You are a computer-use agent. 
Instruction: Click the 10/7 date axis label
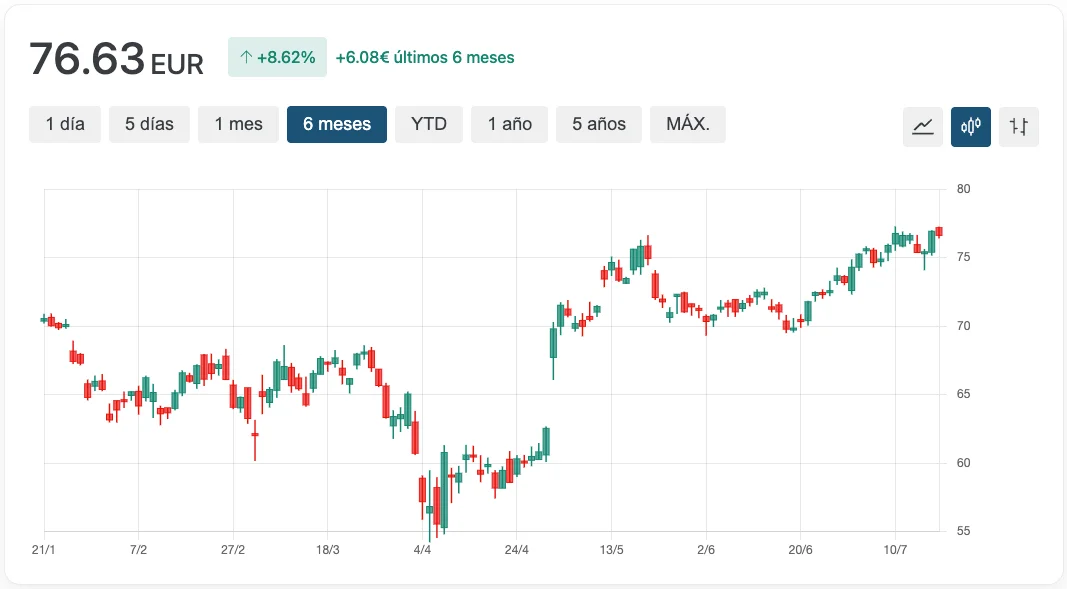(x=895, y=550)
